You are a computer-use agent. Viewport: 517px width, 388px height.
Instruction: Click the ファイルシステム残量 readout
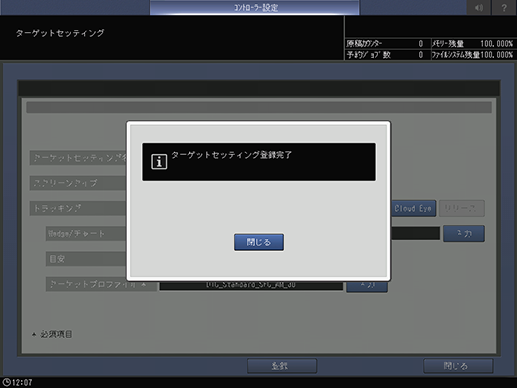click(x=473, y=55)
